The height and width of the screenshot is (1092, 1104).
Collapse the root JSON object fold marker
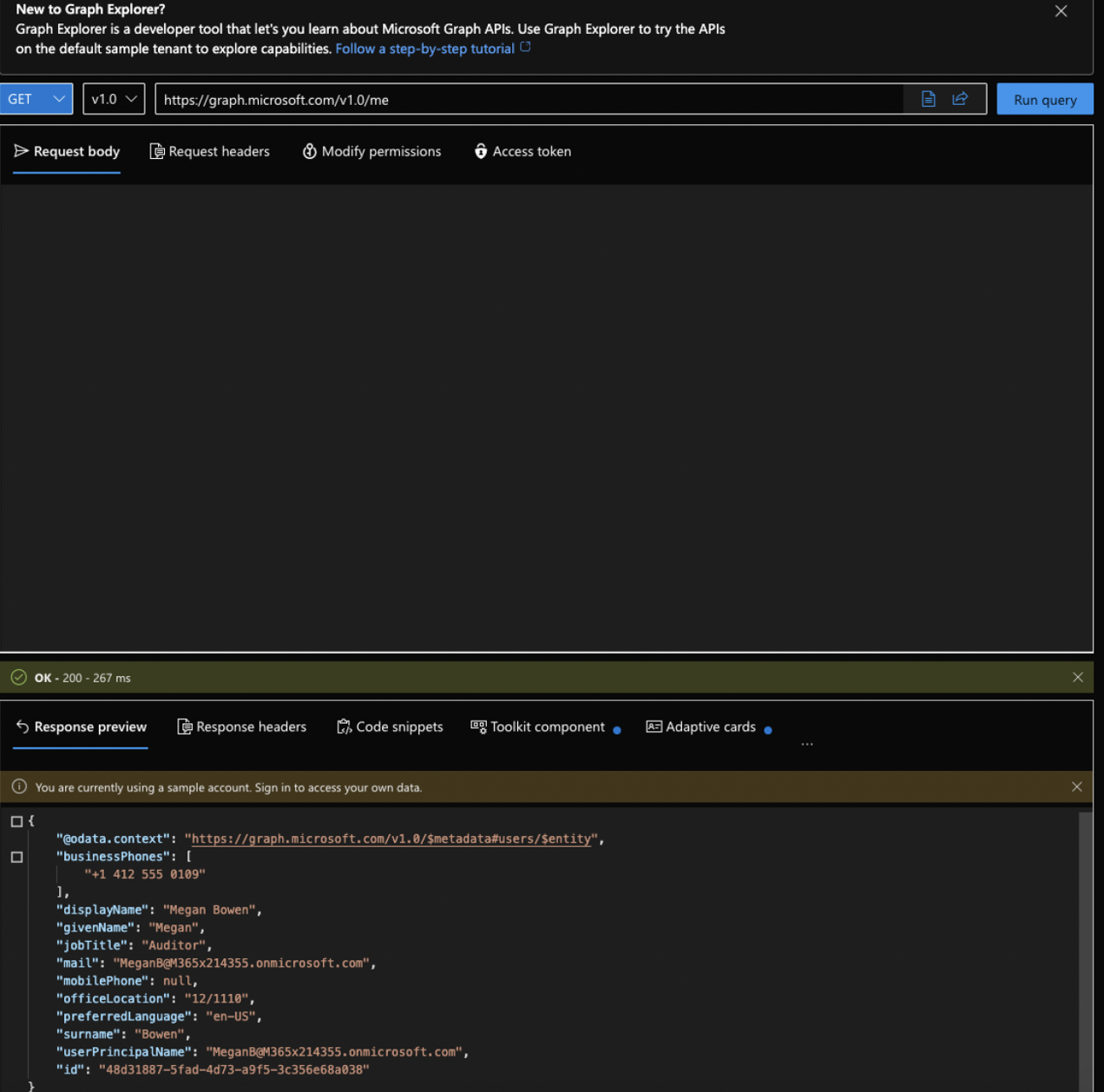16,821
